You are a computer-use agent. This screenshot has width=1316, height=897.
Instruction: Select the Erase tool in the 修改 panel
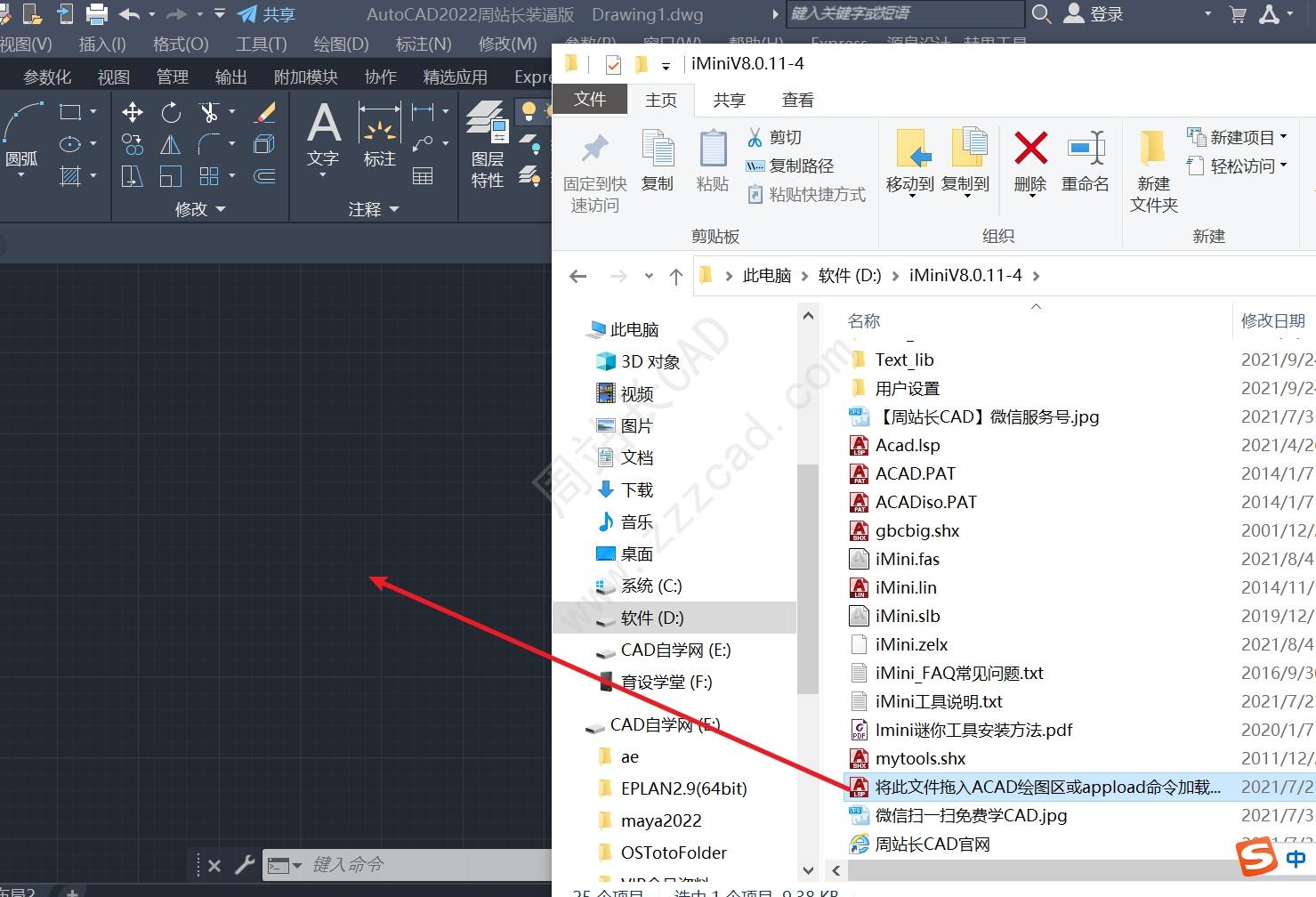pyautogui.click(x=265, y=112)
